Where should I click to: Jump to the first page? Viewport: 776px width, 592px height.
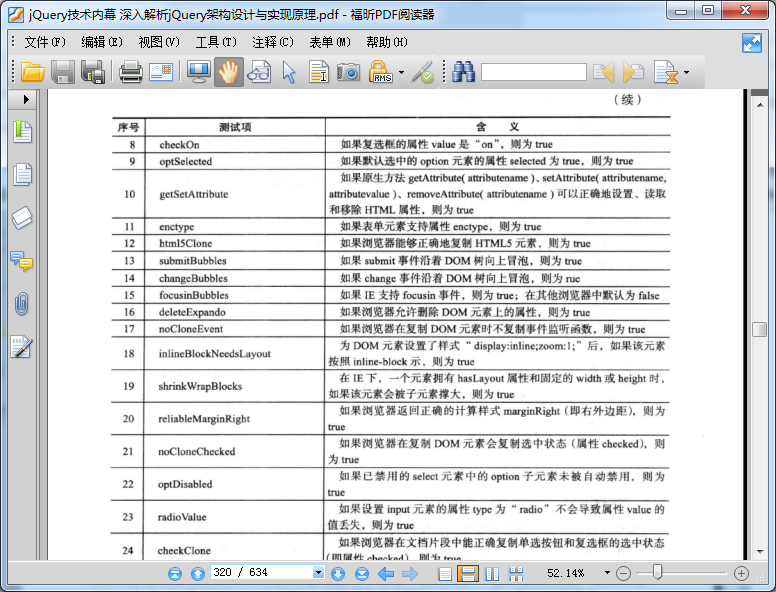(175, 574)
